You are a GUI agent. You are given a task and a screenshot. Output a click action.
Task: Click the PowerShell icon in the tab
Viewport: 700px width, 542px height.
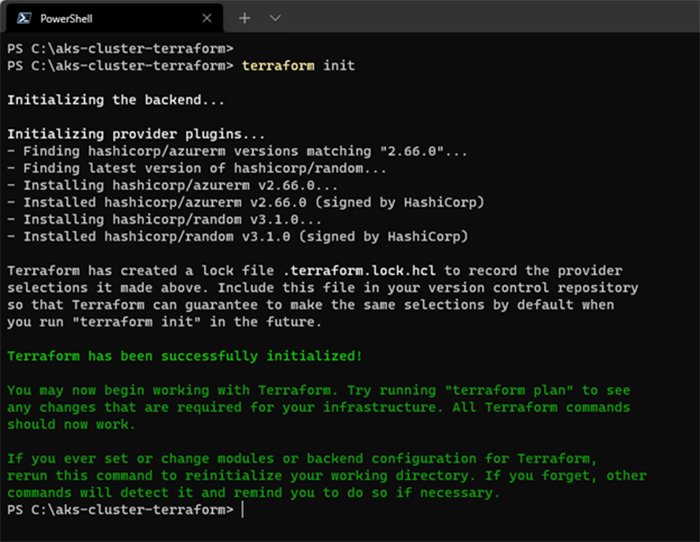click(x=23, y=18)
